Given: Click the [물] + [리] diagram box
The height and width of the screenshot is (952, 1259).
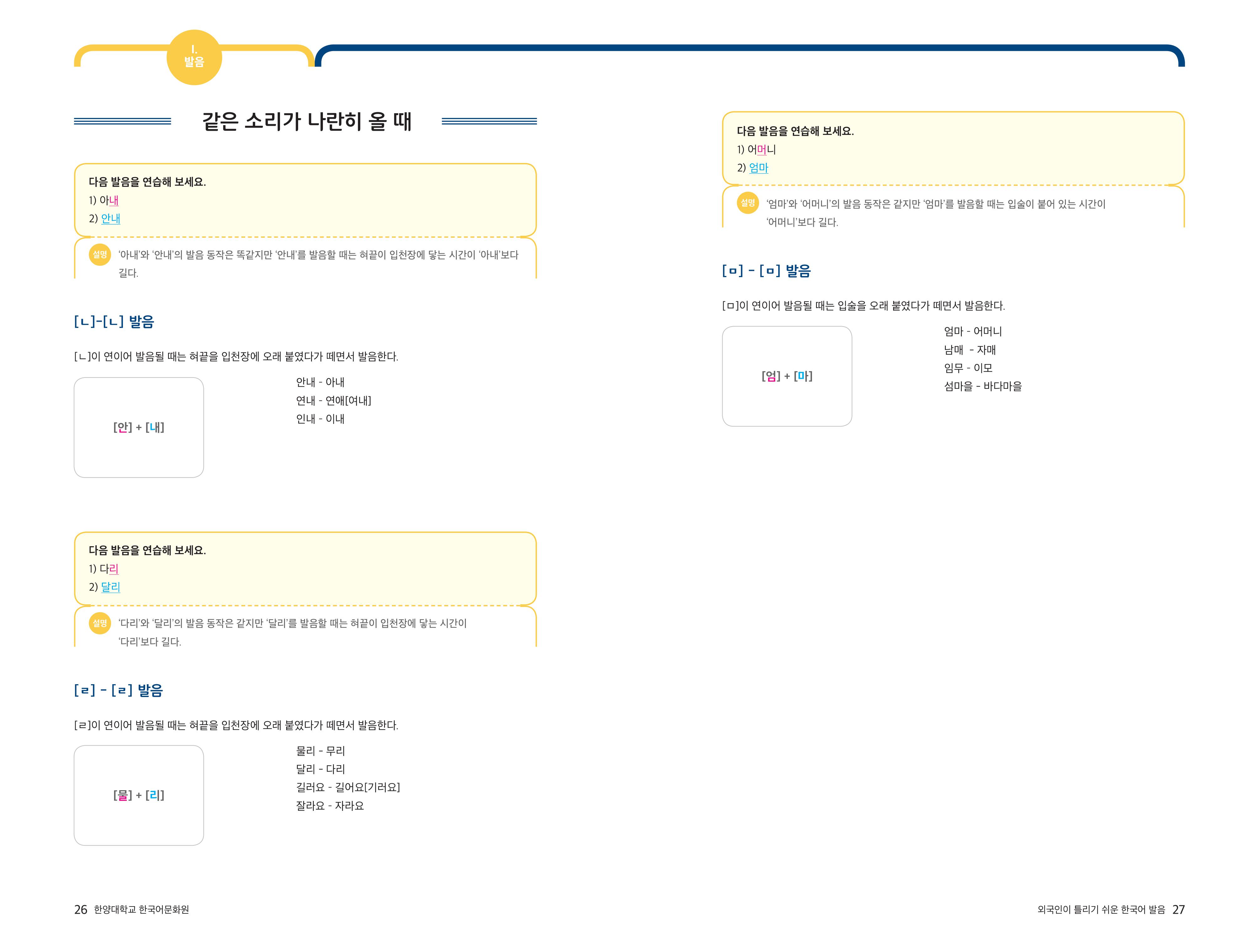Looking at the screenshot, I should [139, 795].
